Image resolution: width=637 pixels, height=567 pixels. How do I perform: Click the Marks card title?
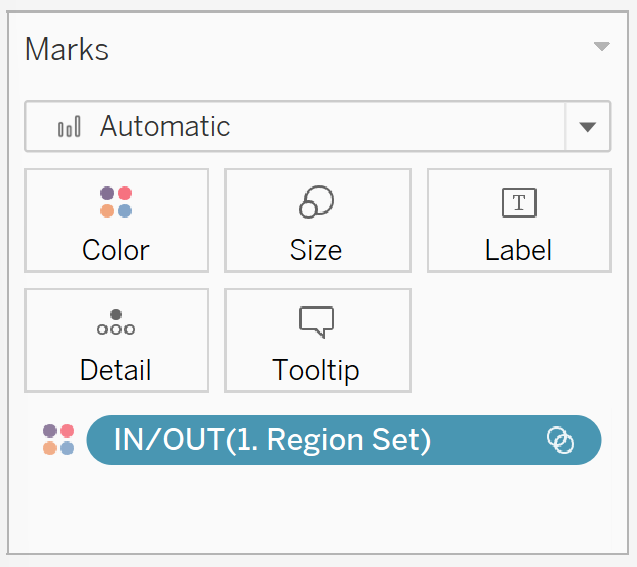coord(67,49)
